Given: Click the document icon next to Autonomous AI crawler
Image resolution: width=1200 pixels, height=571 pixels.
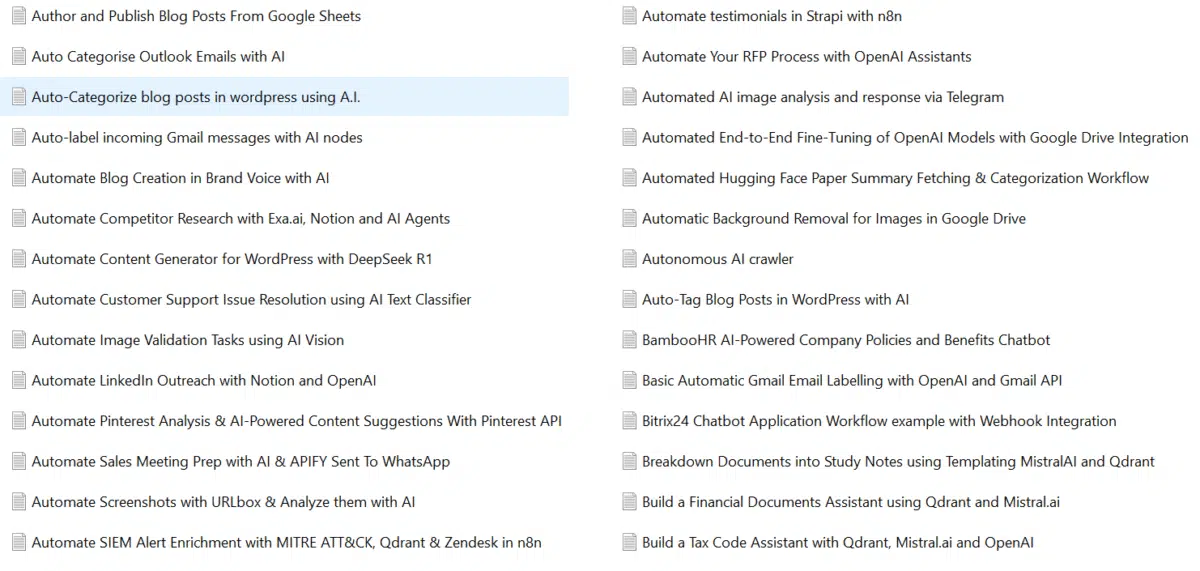Looking at the screenshot, I should [x=629, y=259].
